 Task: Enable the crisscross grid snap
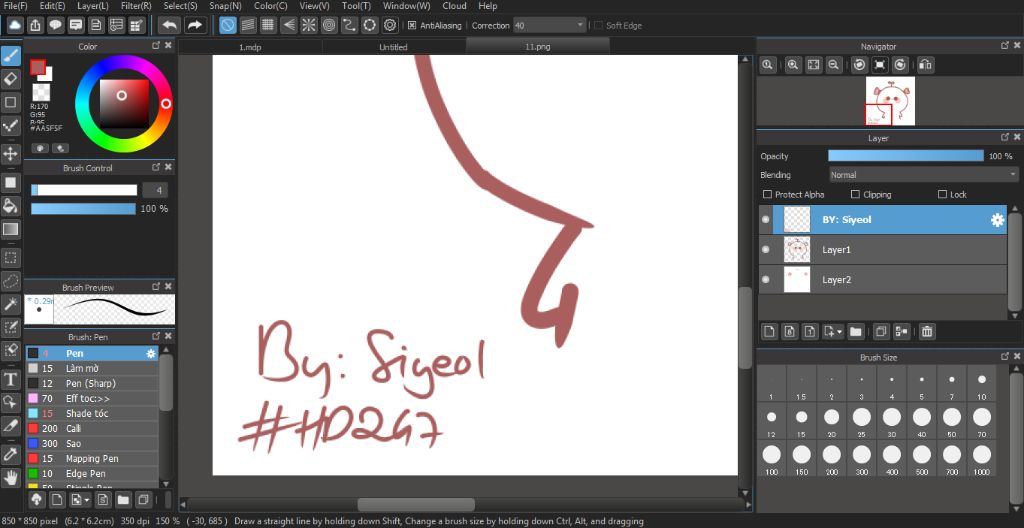pyautogui.click(x=268, y=25)
